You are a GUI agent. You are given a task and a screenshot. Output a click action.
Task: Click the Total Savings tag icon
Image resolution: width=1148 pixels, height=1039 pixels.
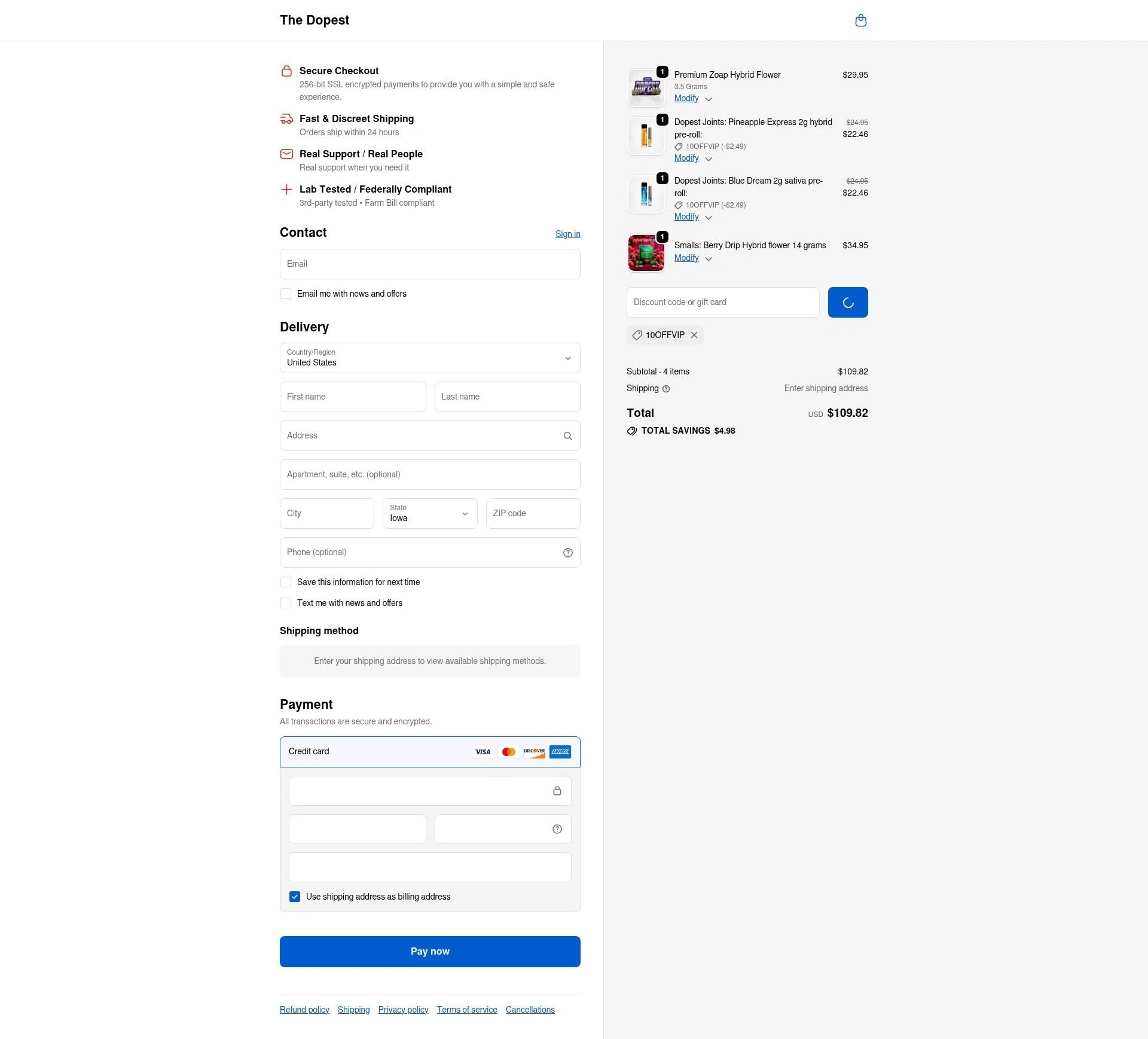click(632, 431)
